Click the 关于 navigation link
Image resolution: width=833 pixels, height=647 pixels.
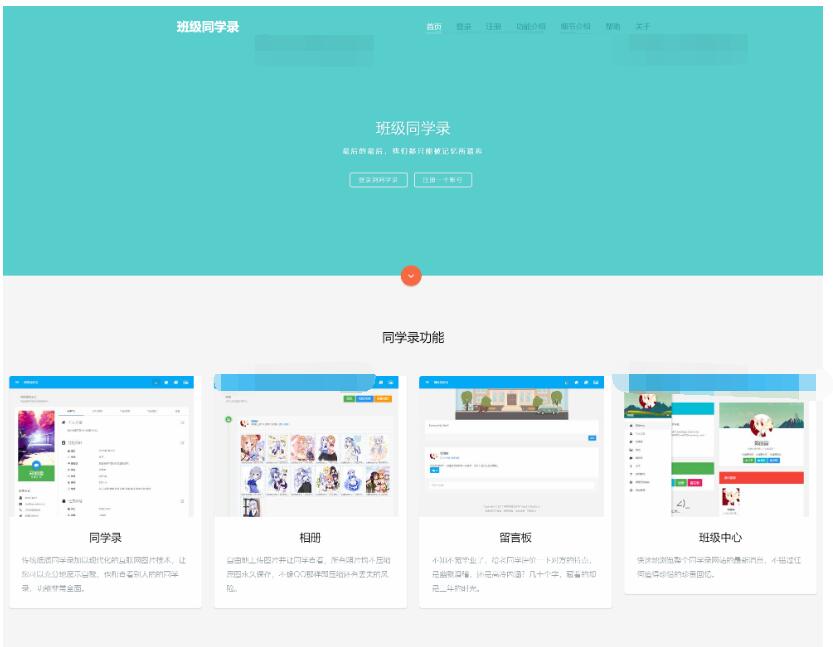point(642,27)
